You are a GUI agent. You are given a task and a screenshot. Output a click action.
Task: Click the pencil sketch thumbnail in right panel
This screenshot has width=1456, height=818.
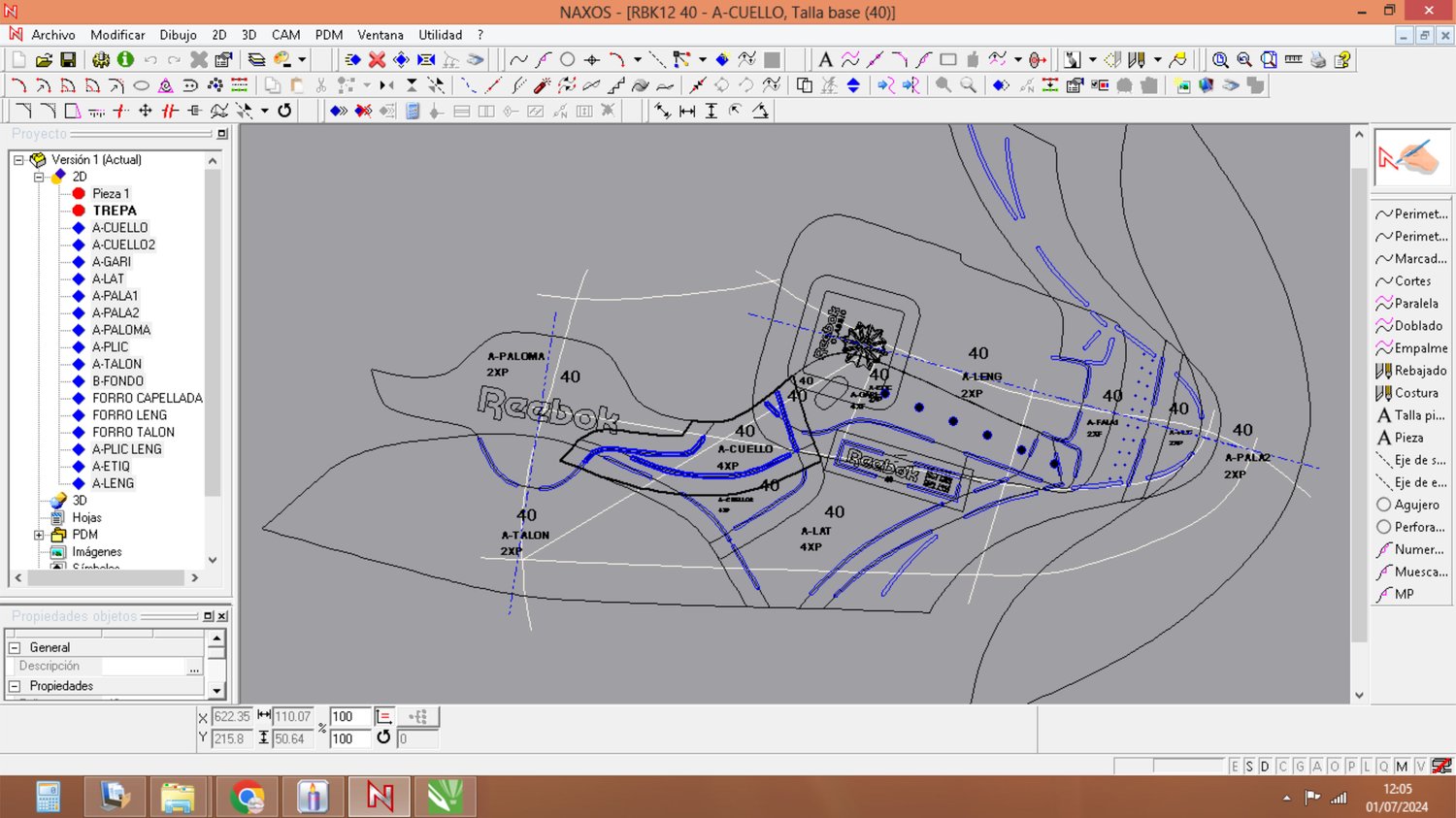1412,157
